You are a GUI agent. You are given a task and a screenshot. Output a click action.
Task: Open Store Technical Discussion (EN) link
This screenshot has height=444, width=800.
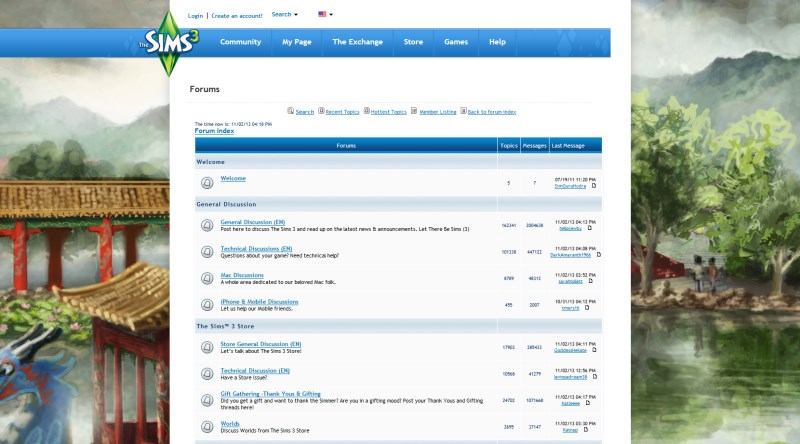click(255, 371)
